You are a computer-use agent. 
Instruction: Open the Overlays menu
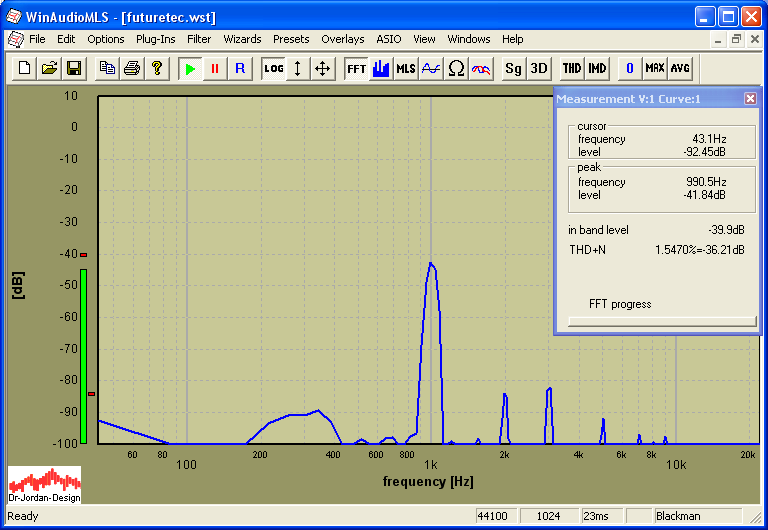(x=343, y=39)
